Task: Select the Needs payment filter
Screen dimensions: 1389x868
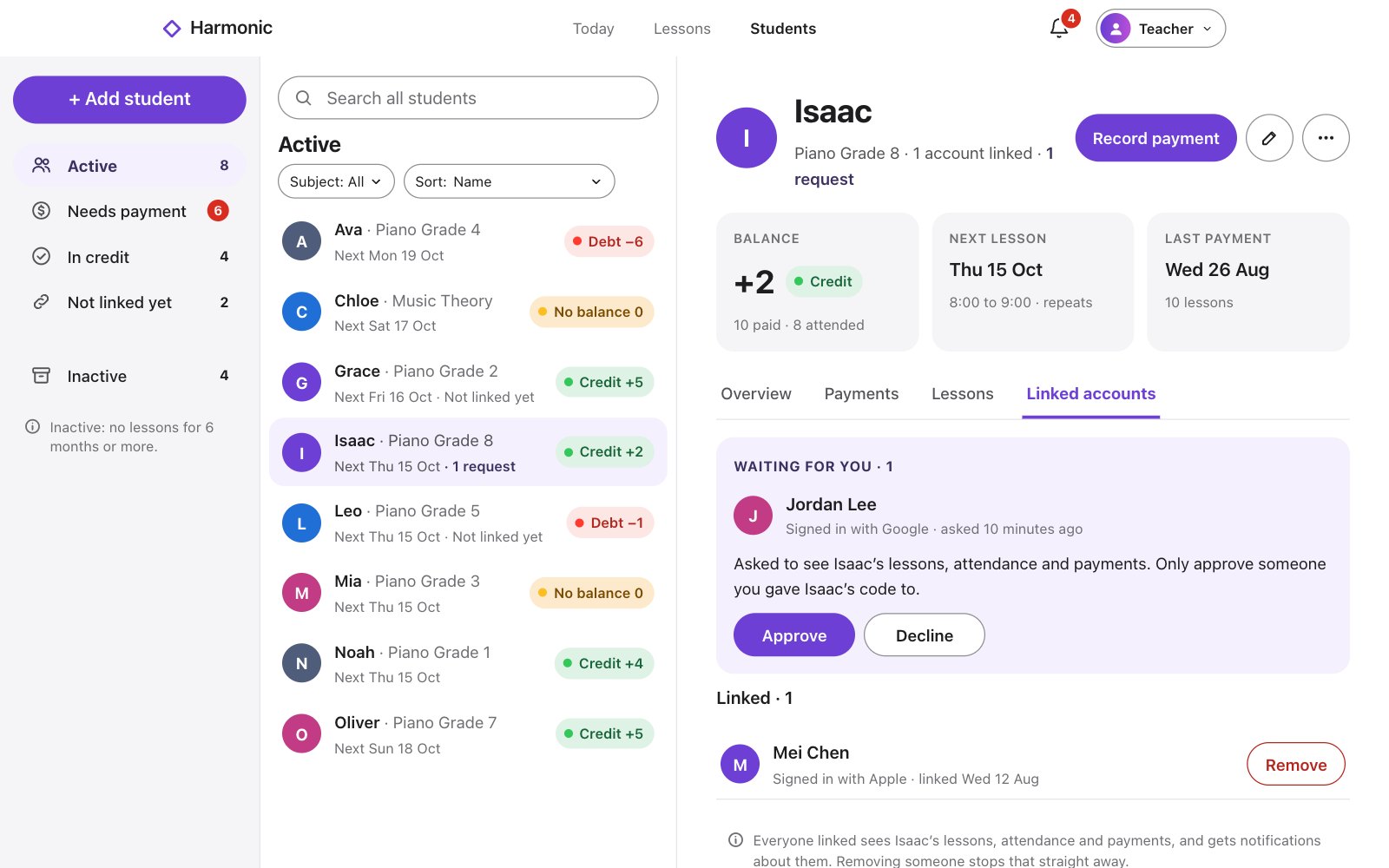Action: (129, 211)
